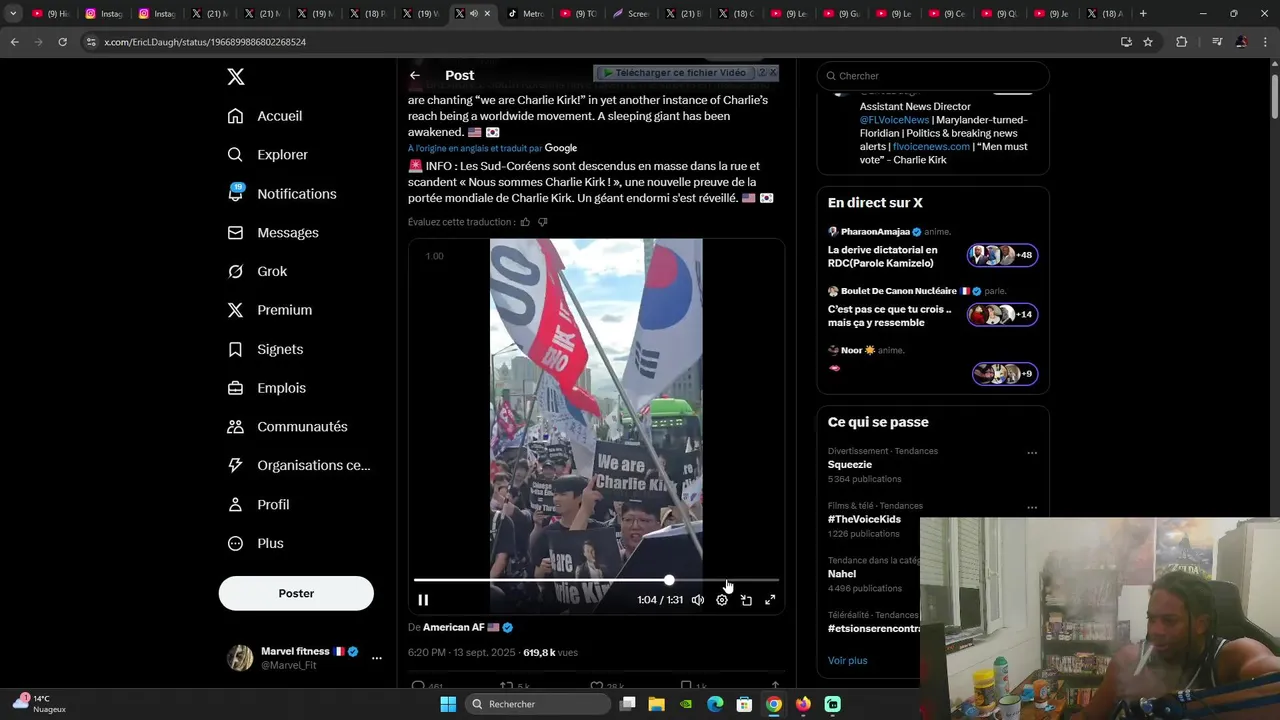Click the taskbar Rechercher search box
This screenshot has width=1280, height=720.
tap(539, 704)
